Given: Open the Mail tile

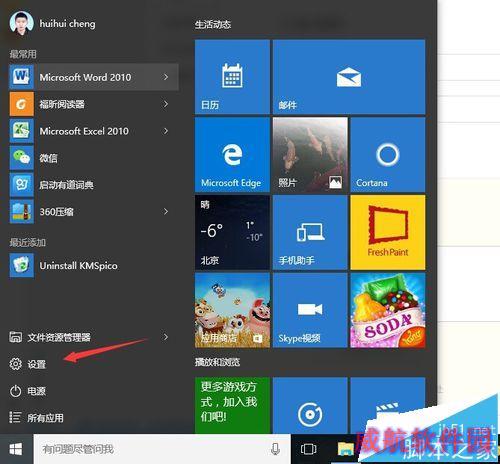Looking at the screenshot, I should 349,77.
